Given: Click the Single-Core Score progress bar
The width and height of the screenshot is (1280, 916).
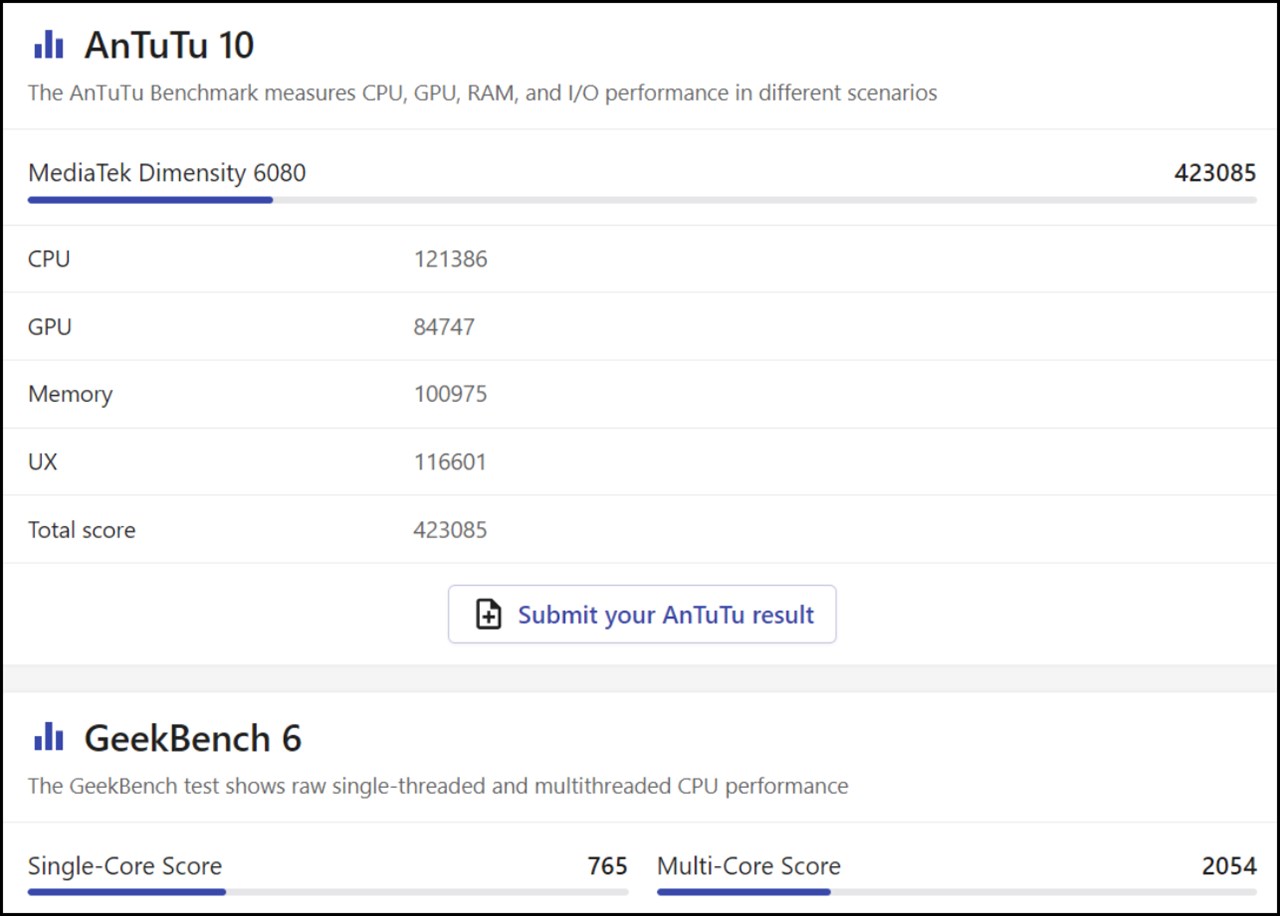Looking at the screenshot, I should [327, 891].
